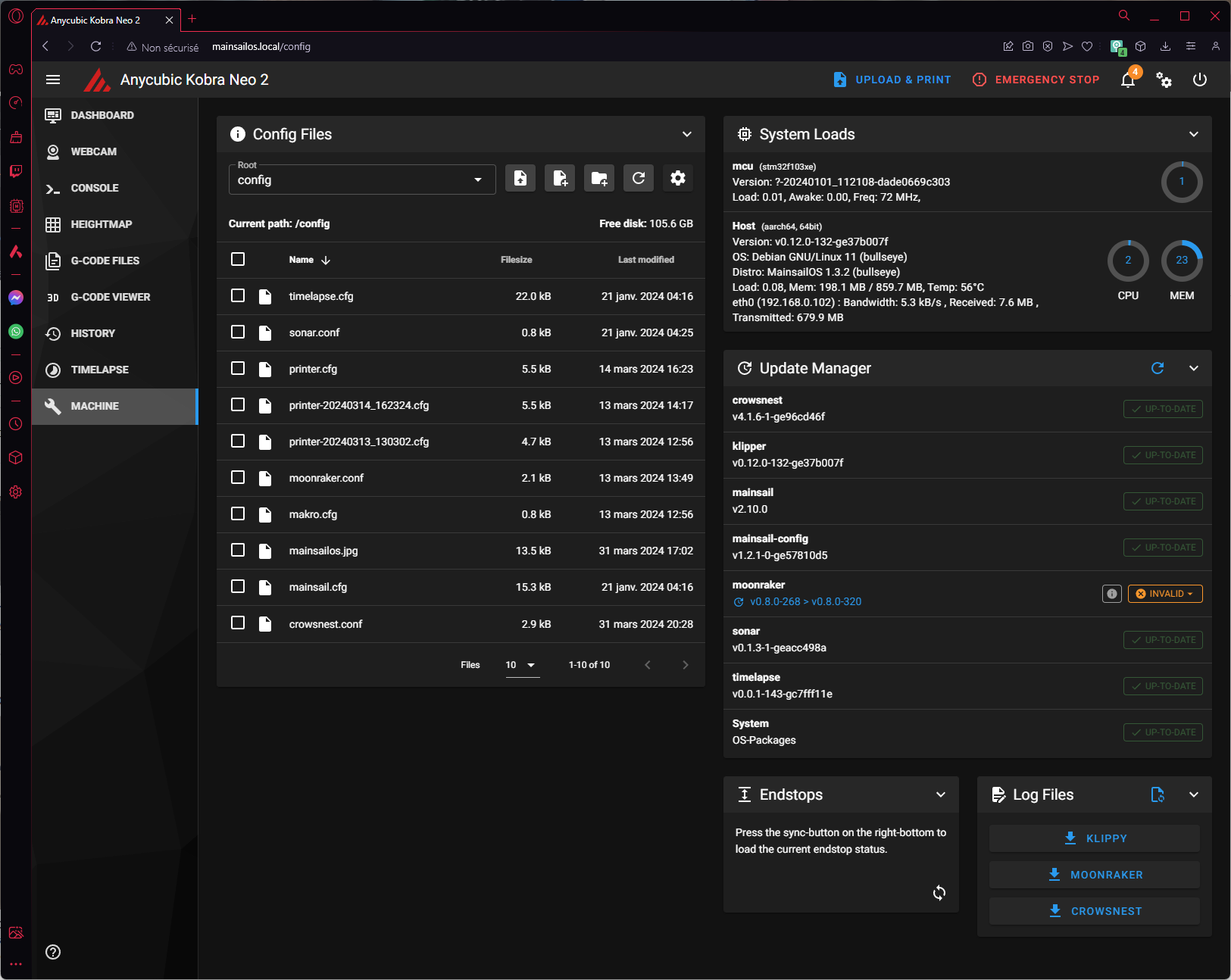Viewport: 1231px width, 980px height.
Task: Collapse the Endstops panel
Action: [941, 794]
